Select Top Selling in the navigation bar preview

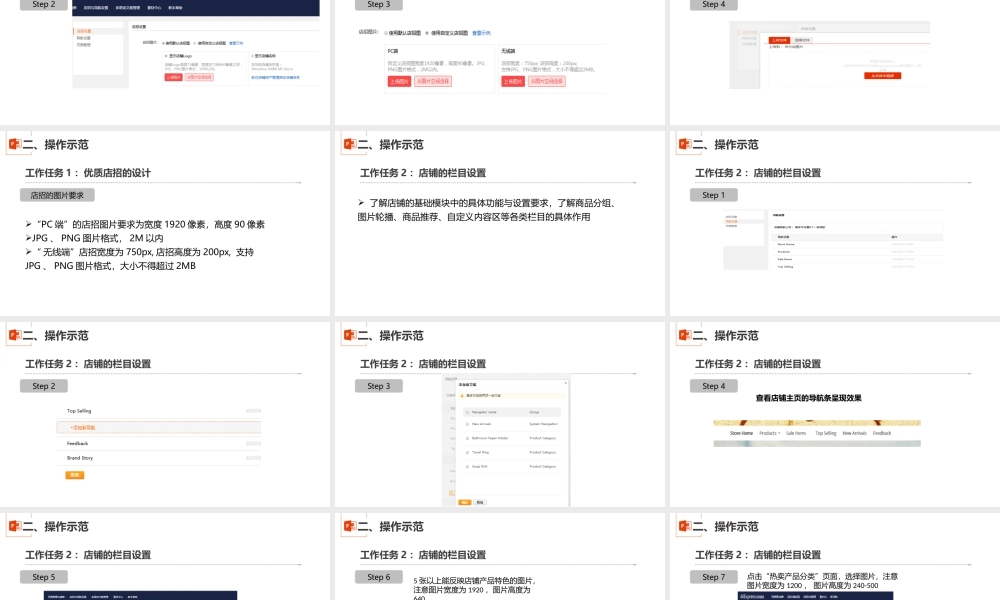pyautogui.click(x=825, y=433)
